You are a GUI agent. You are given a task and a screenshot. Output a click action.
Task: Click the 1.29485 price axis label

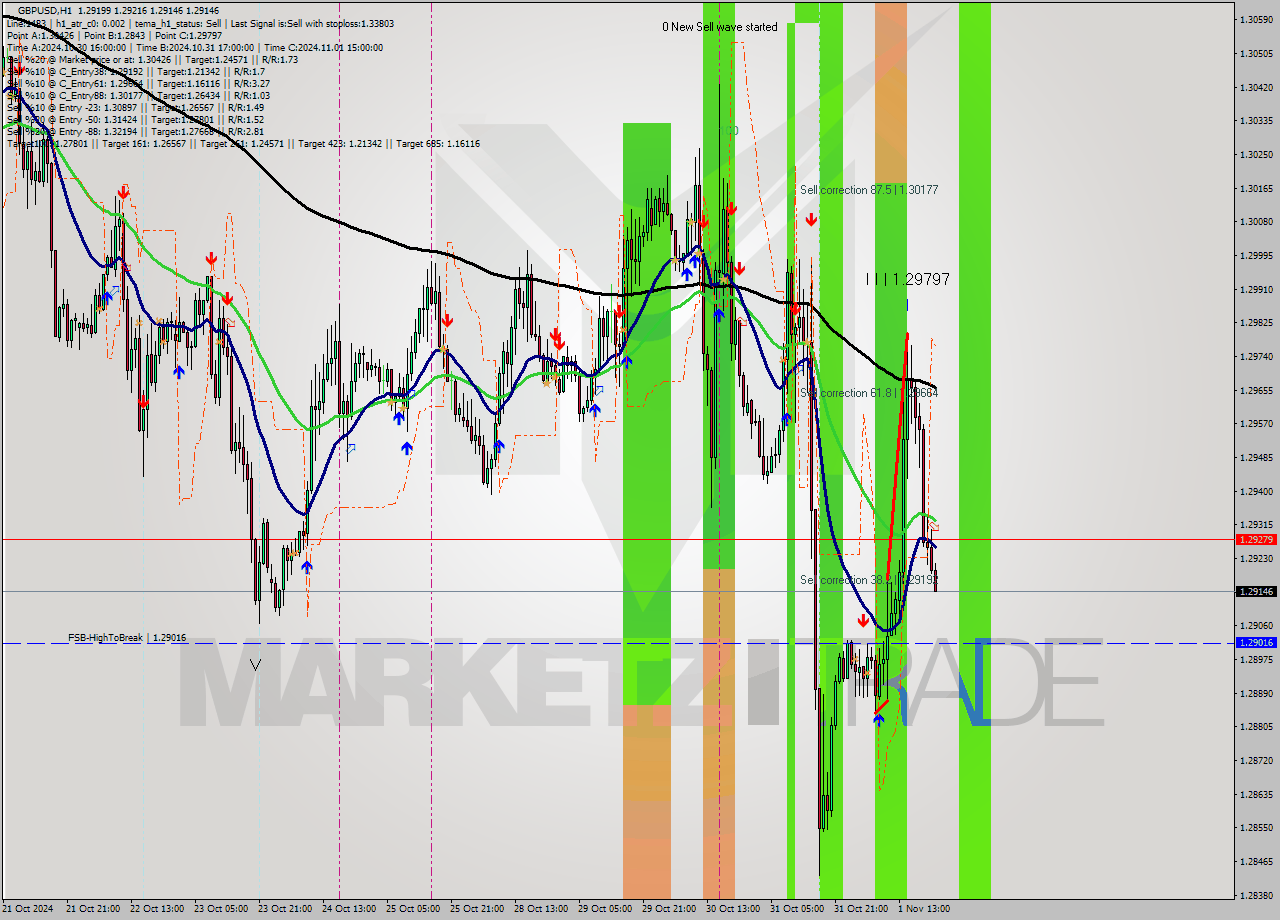[x=1256, y=457]
